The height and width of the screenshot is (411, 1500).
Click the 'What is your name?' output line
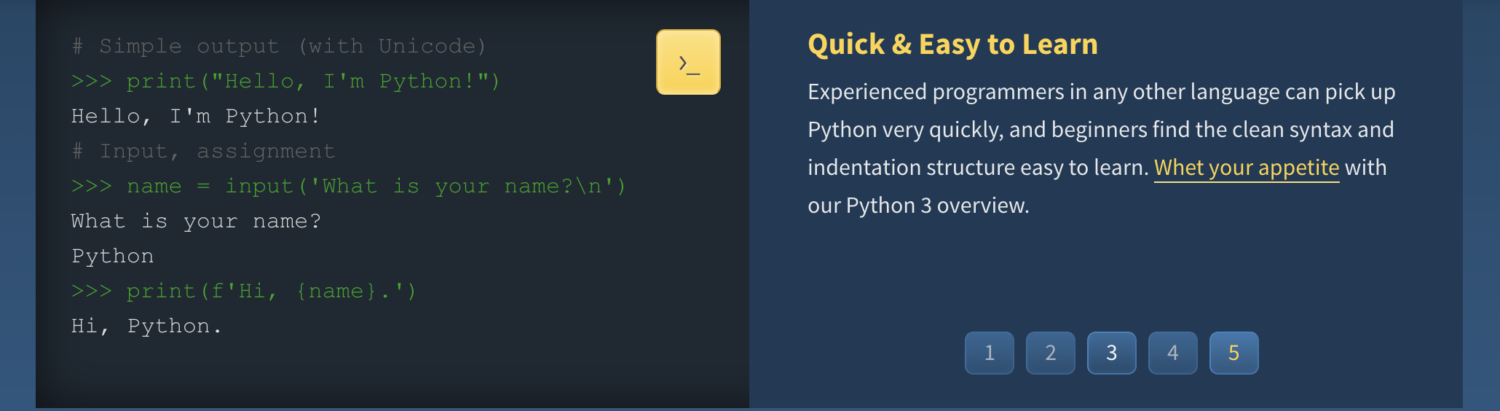pos(196,221)
